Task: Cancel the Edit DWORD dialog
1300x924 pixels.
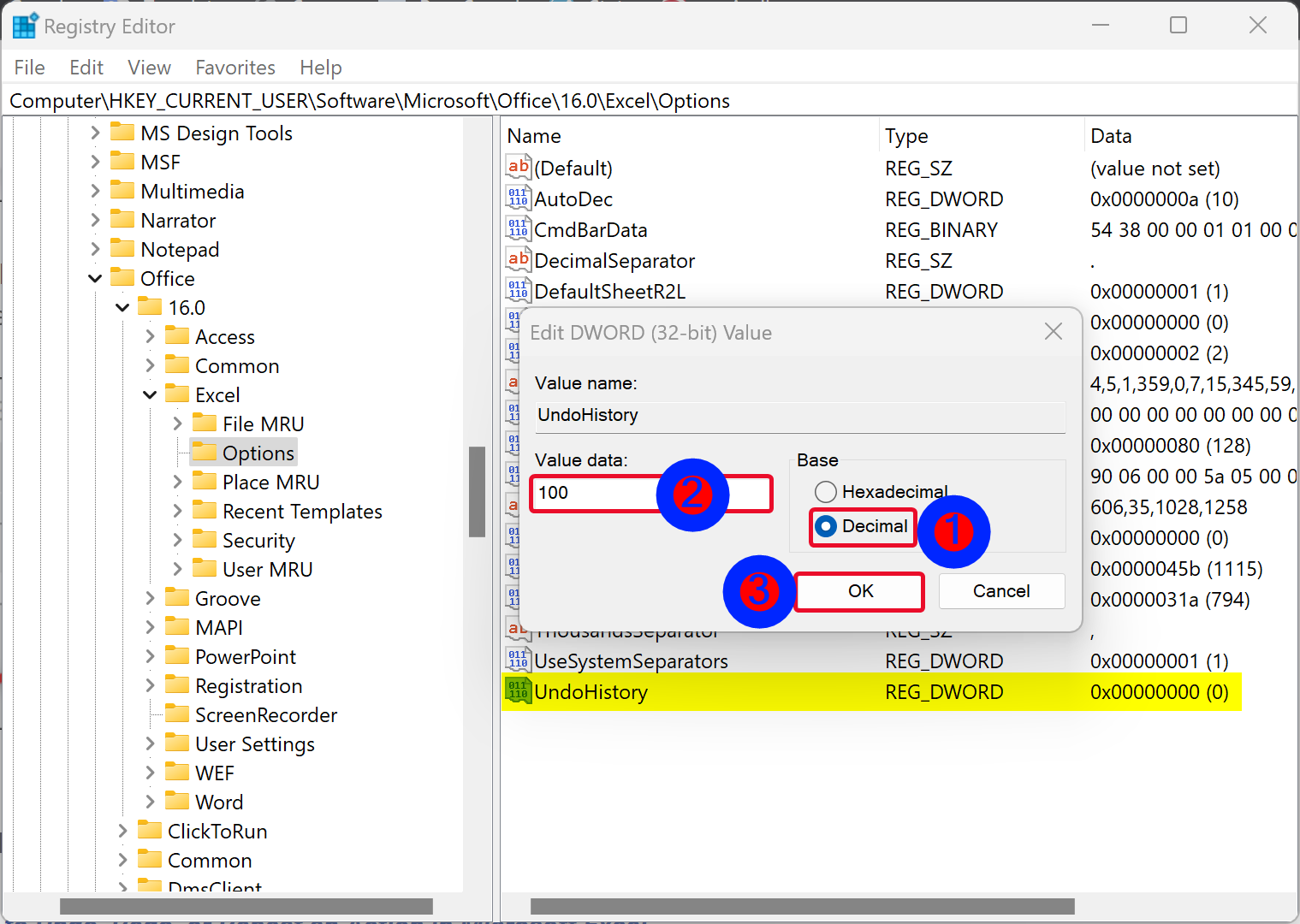Action: coord(1001,591)
